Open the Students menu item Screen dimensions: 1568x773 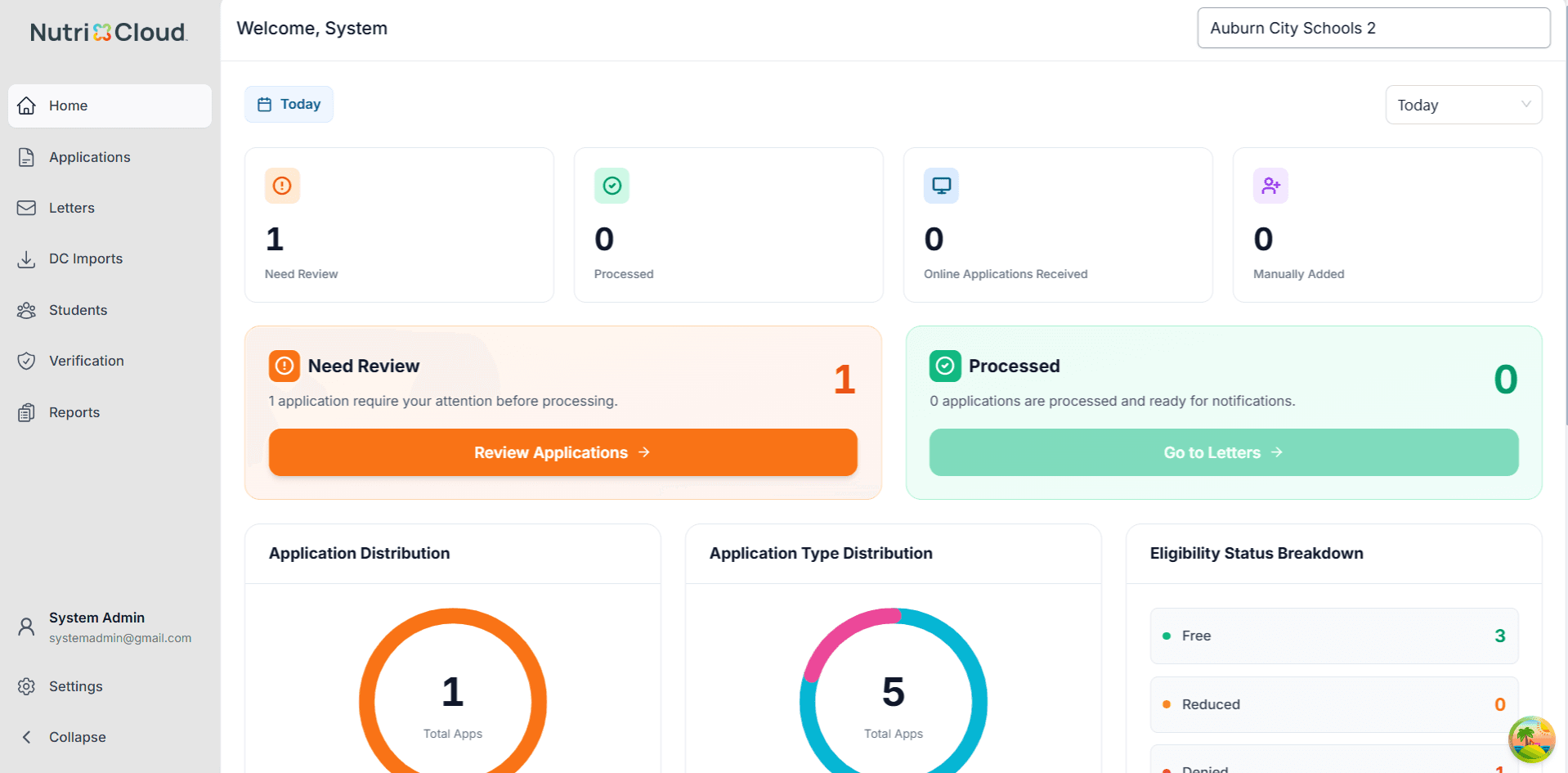tap(110, 310)
